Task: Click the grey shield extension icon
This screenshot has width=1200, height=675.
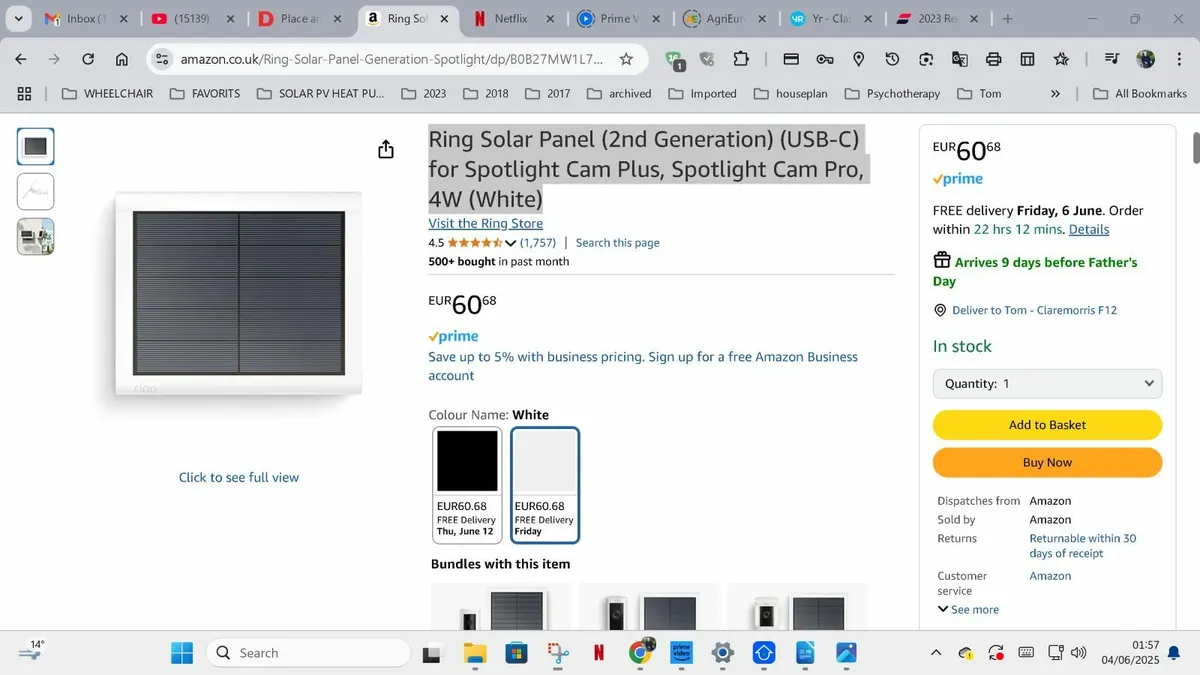Action: tap(707, 59)
